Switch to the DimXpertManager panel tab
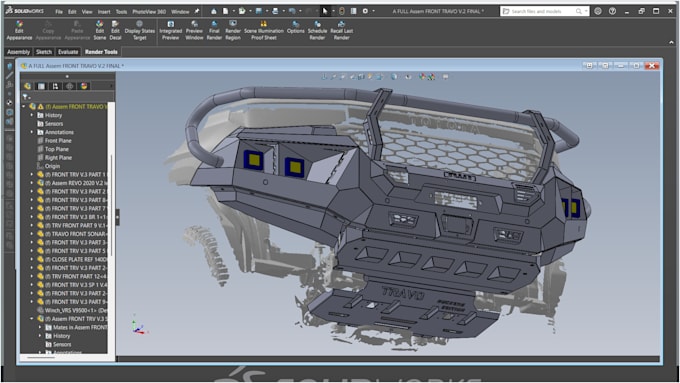The height and width of the screenshot is (383, 680). tap(69, 86)
